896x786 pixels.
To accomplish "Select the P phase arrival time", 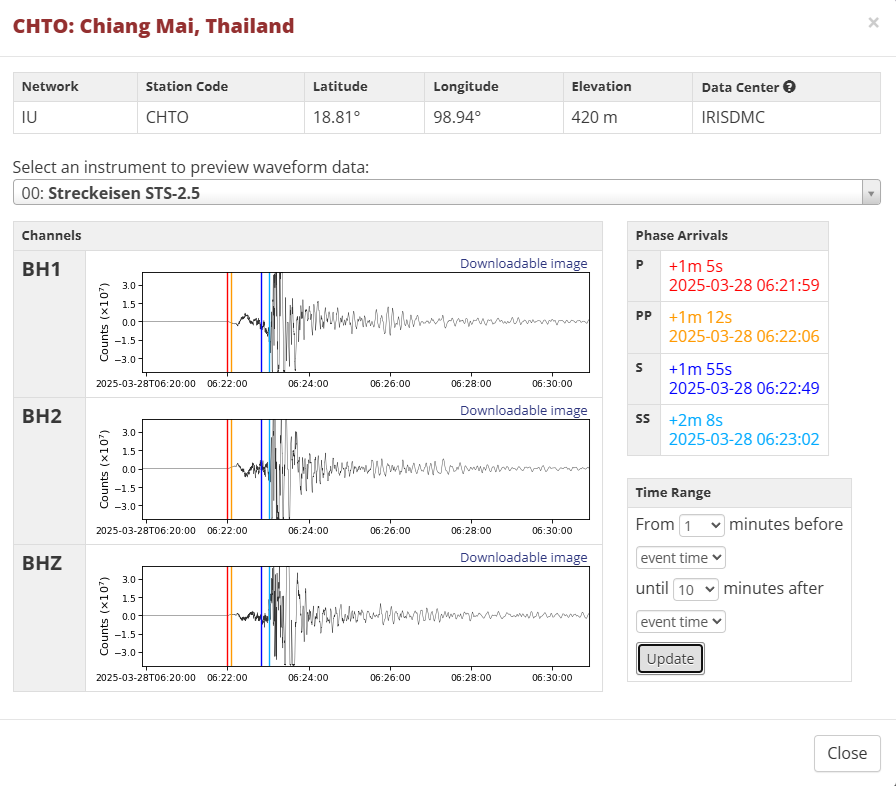I will [744, 285].
